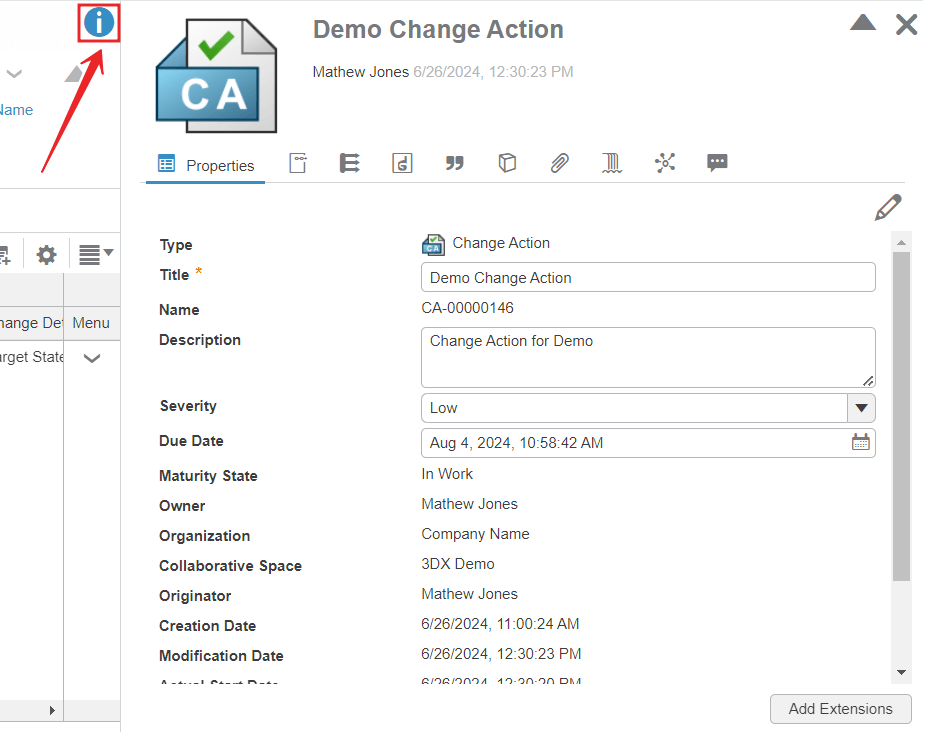The width and height of the screenshot is (927, 732).
Task: Open the paperclip attachments tab
Action: (x=559, y=163)
